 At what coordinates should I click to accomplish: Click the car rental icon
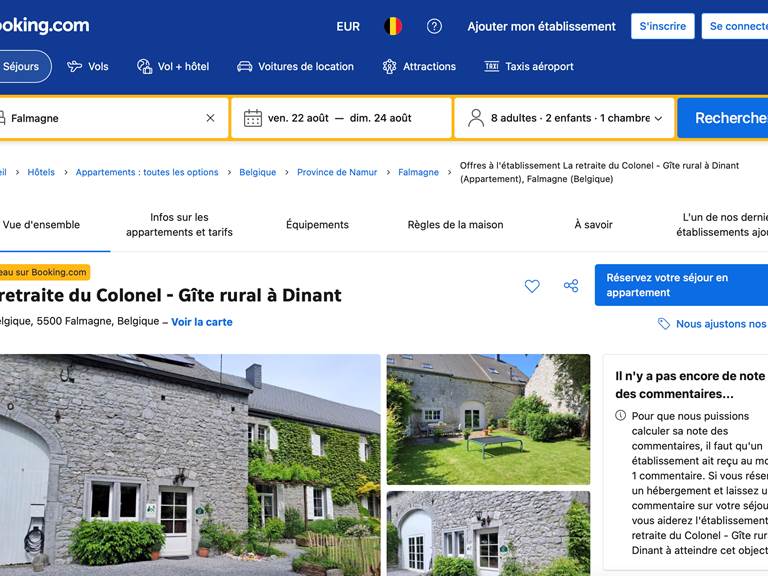[x=244, y=66]
